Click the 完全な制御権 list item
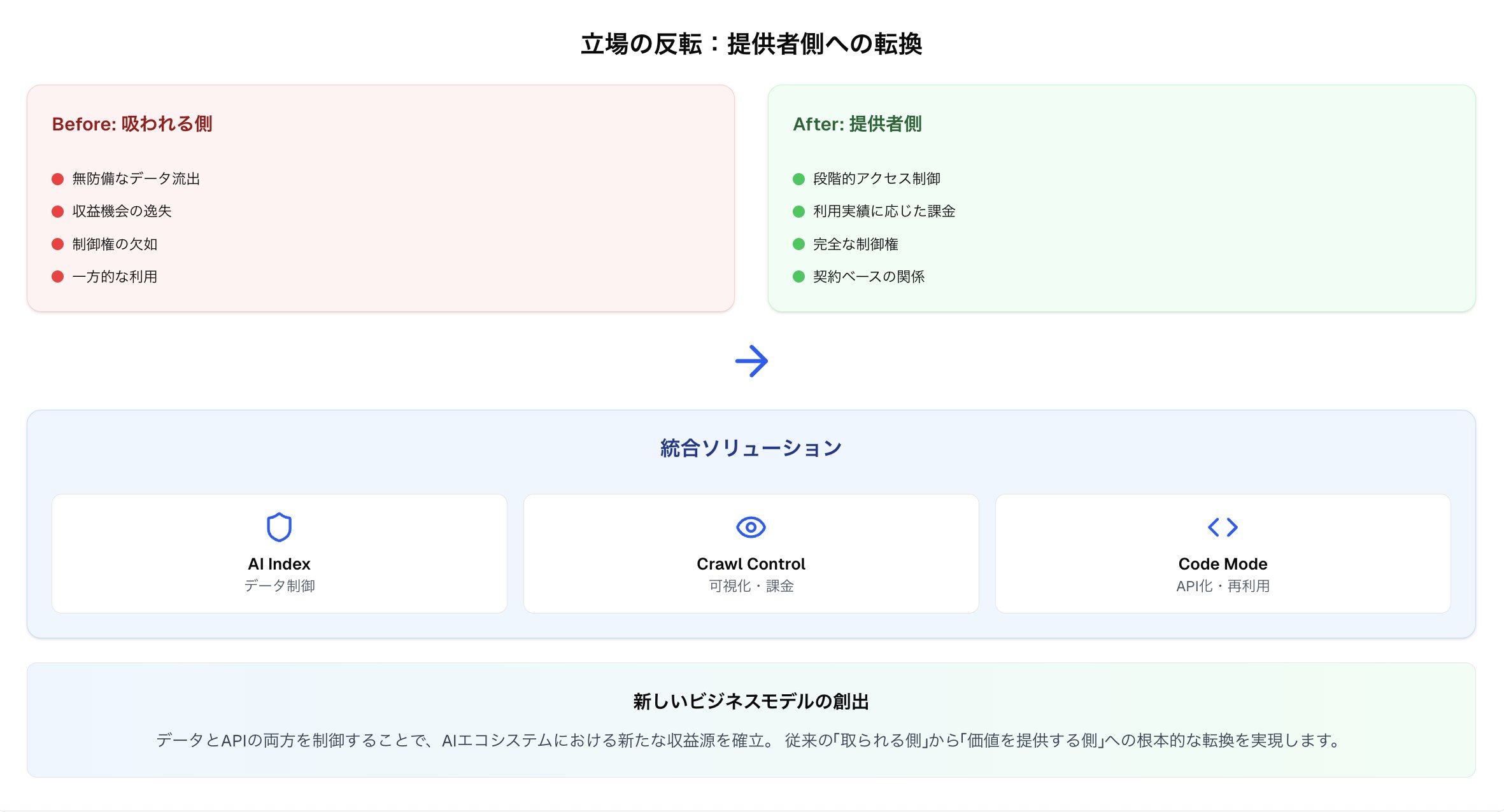The image size is (1504, 812). (x=855, y=244)
